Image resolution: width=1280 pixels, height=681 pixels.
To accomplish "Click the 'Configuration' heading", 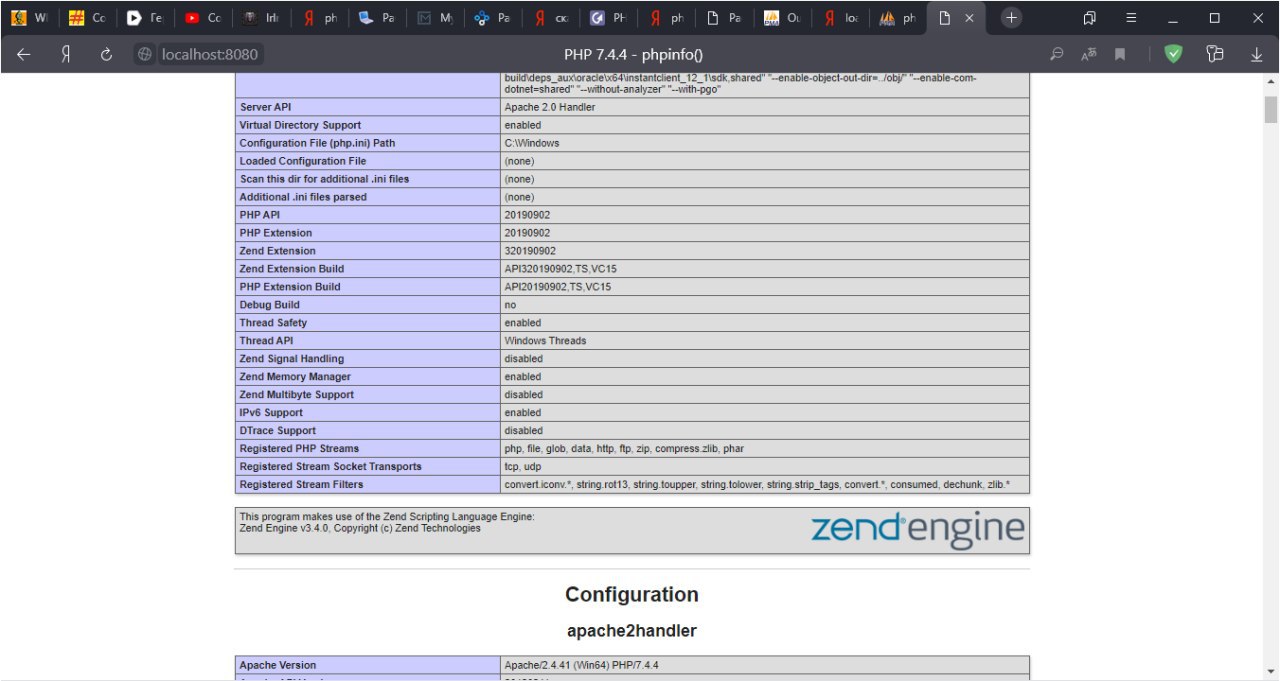I will [632, 595].
